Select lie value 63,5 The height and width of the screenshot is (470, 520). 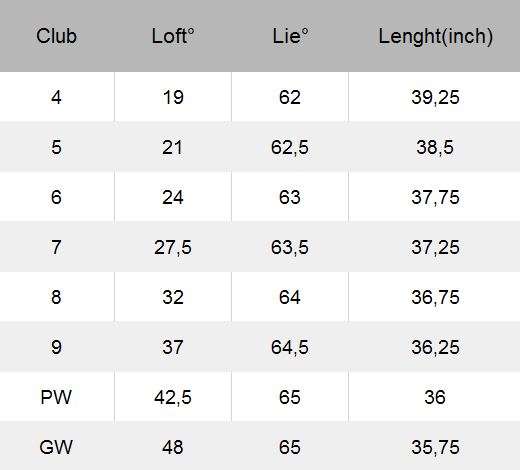click(290, 248)
